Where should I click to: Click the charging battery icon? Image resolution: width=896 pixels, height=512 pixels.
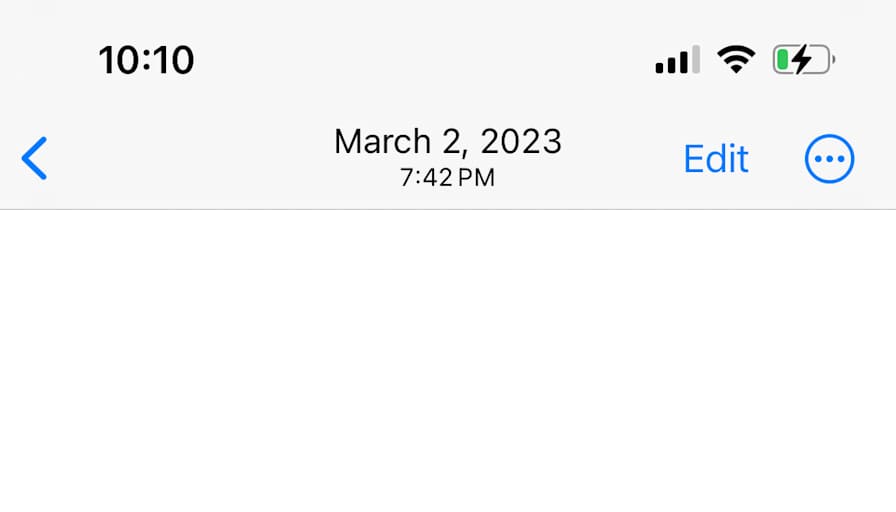(x=802, y=61)
